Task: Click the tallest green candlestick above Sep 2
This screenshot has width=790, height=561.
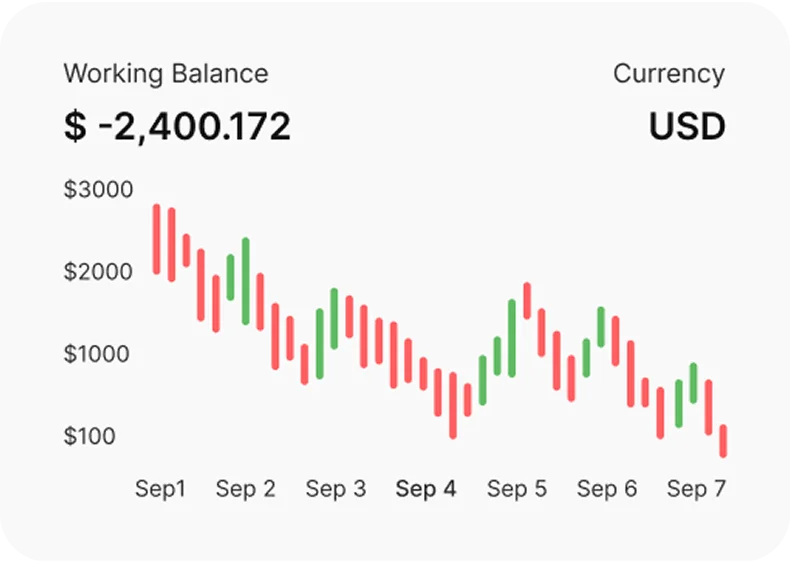Action: click(245, 281)
